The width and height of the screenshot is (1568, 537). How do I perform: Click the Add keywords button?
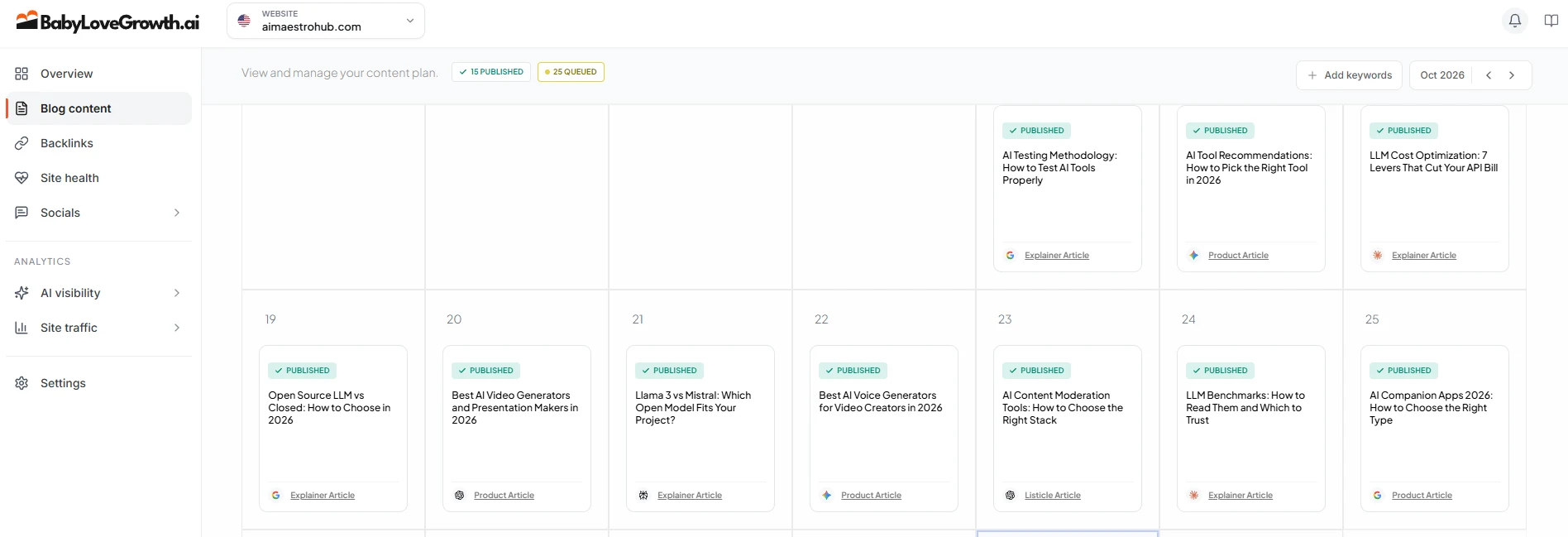1349,75
